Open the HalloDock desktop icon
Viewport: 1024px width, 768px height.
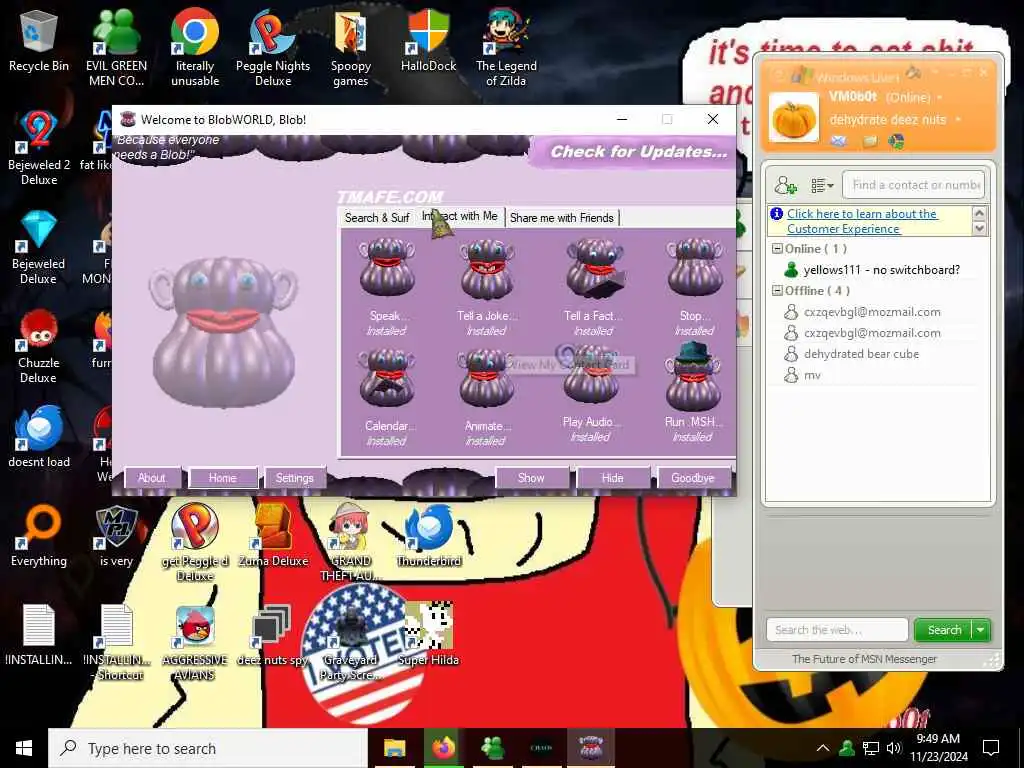[x=428, y=40]
